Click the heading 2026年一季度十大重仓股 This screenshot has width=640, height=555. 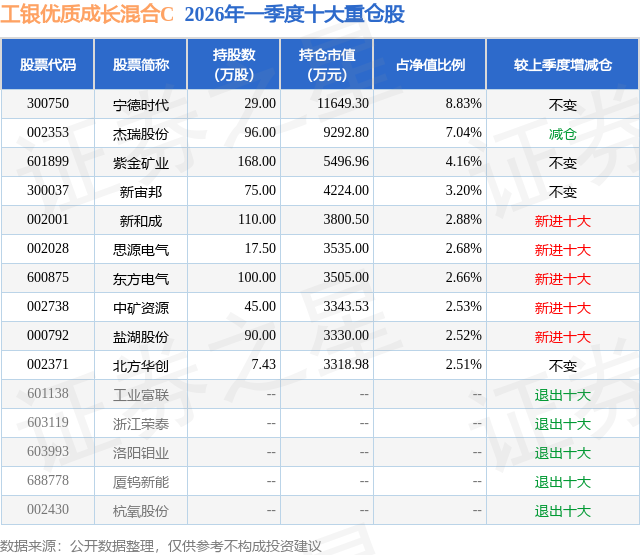pyautogui.click(x=294, y=14)
